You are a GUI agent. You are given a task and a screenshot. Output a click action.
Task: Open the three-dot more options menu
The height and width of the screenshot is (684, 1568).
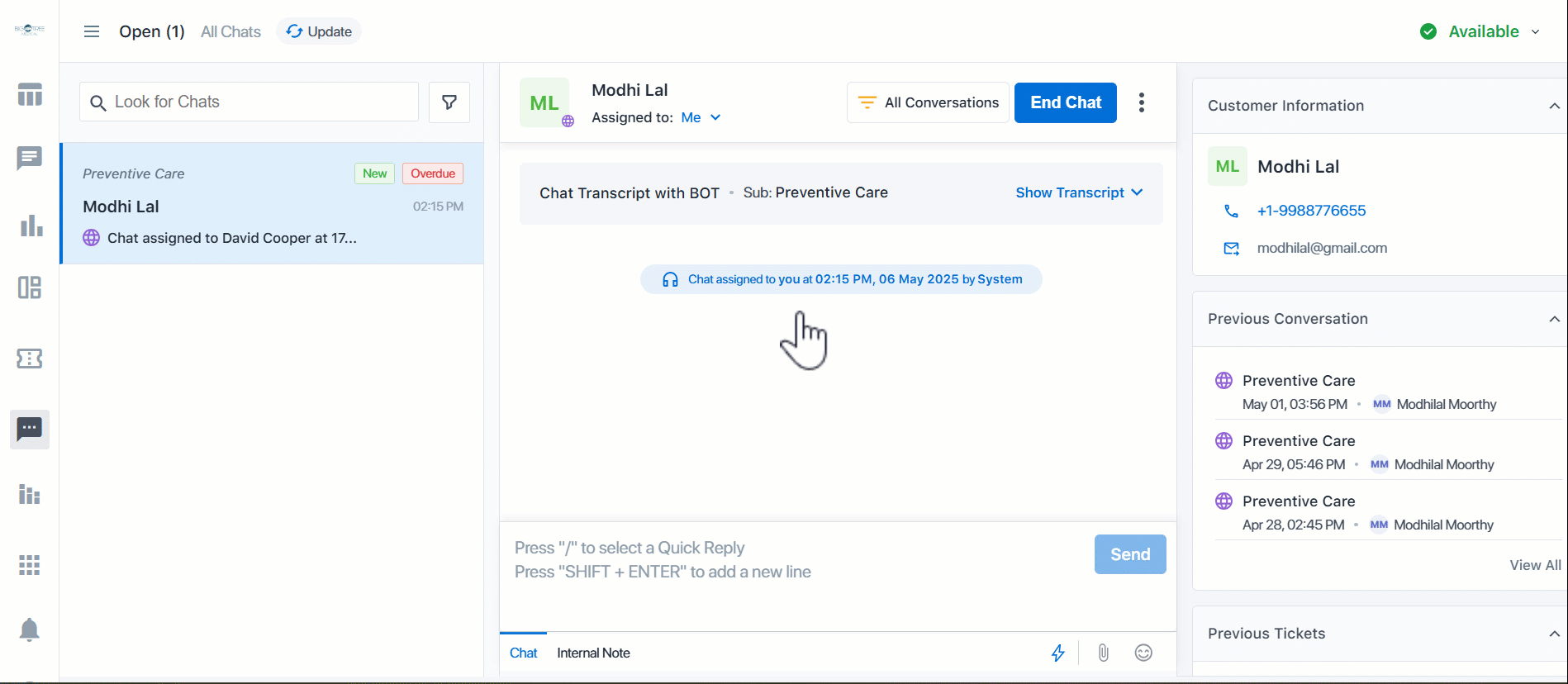1142,102
